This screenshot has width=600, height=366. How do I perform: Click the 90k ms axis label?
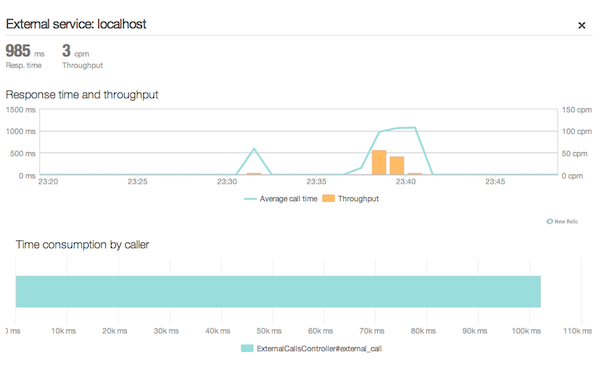point(475,331)
